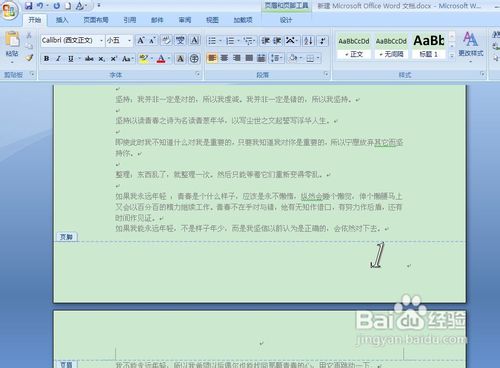
Task: Click the Grow Font icon
Action: tap(141, 41)
